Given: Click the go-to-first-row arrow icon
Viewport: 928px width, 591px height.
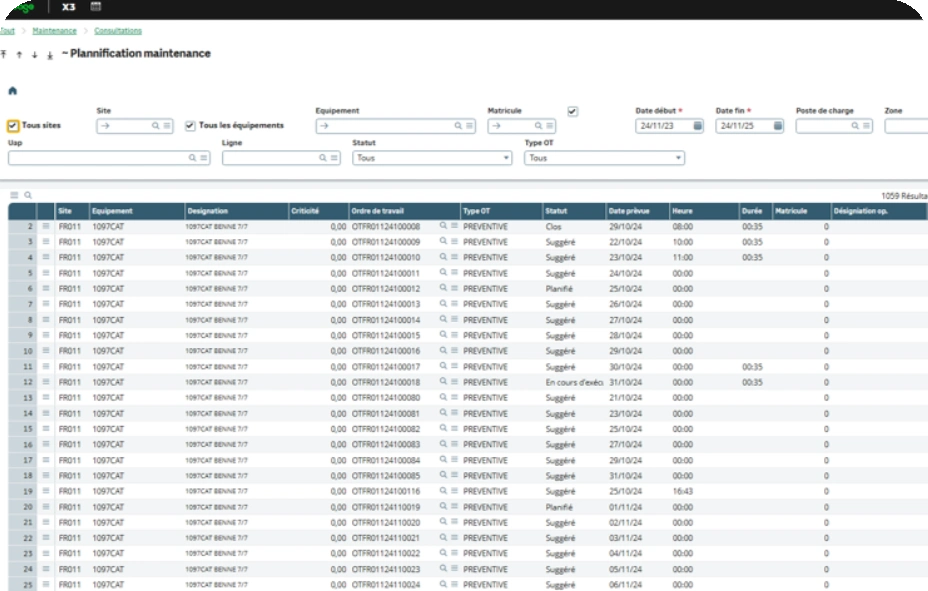Looking at the screenshot, I should click(3, 53).
